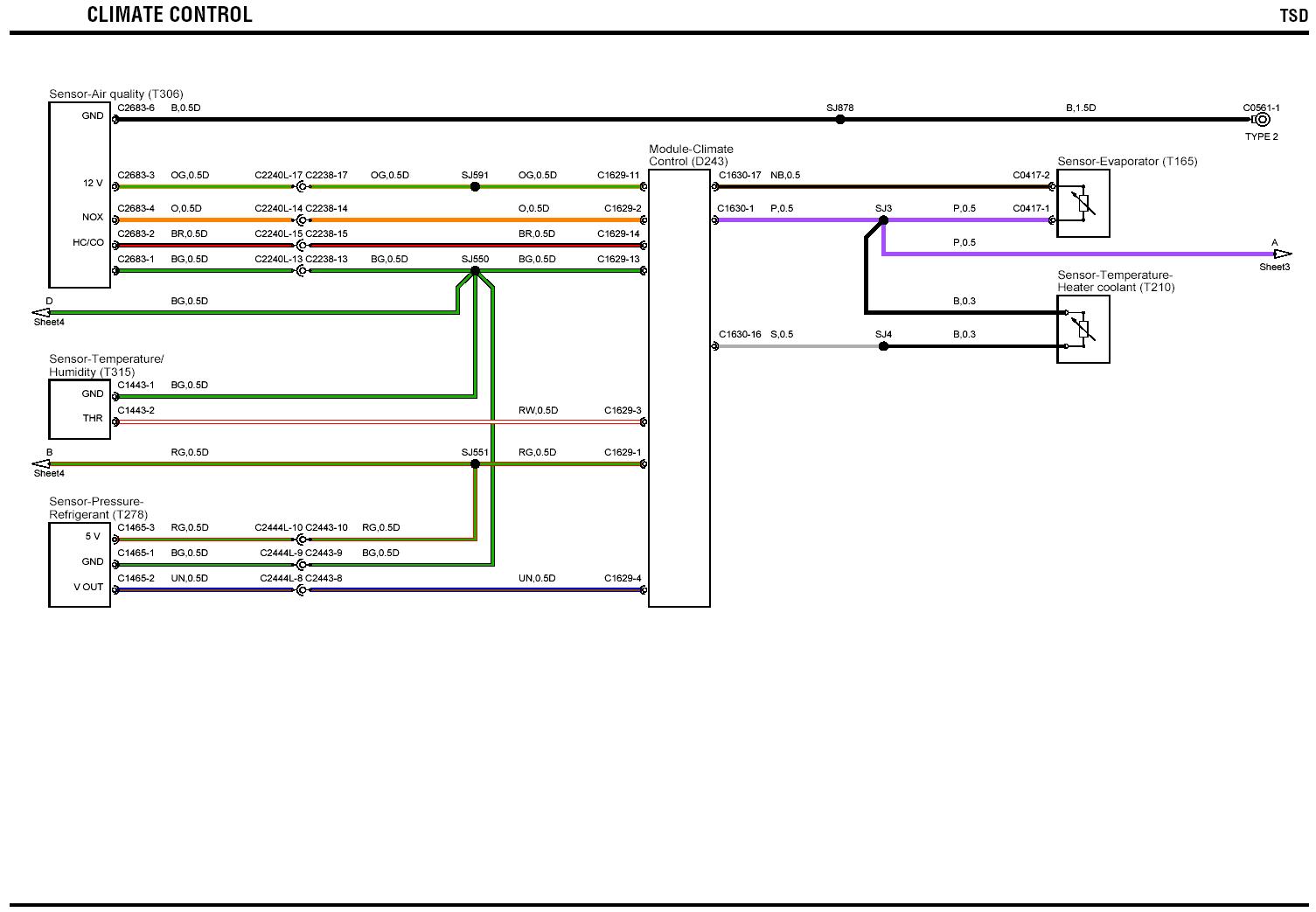Select the SJ878 splice dot
Image resolution: width=1316 pixels, height=912 pixels.
(x=839, y=120)
